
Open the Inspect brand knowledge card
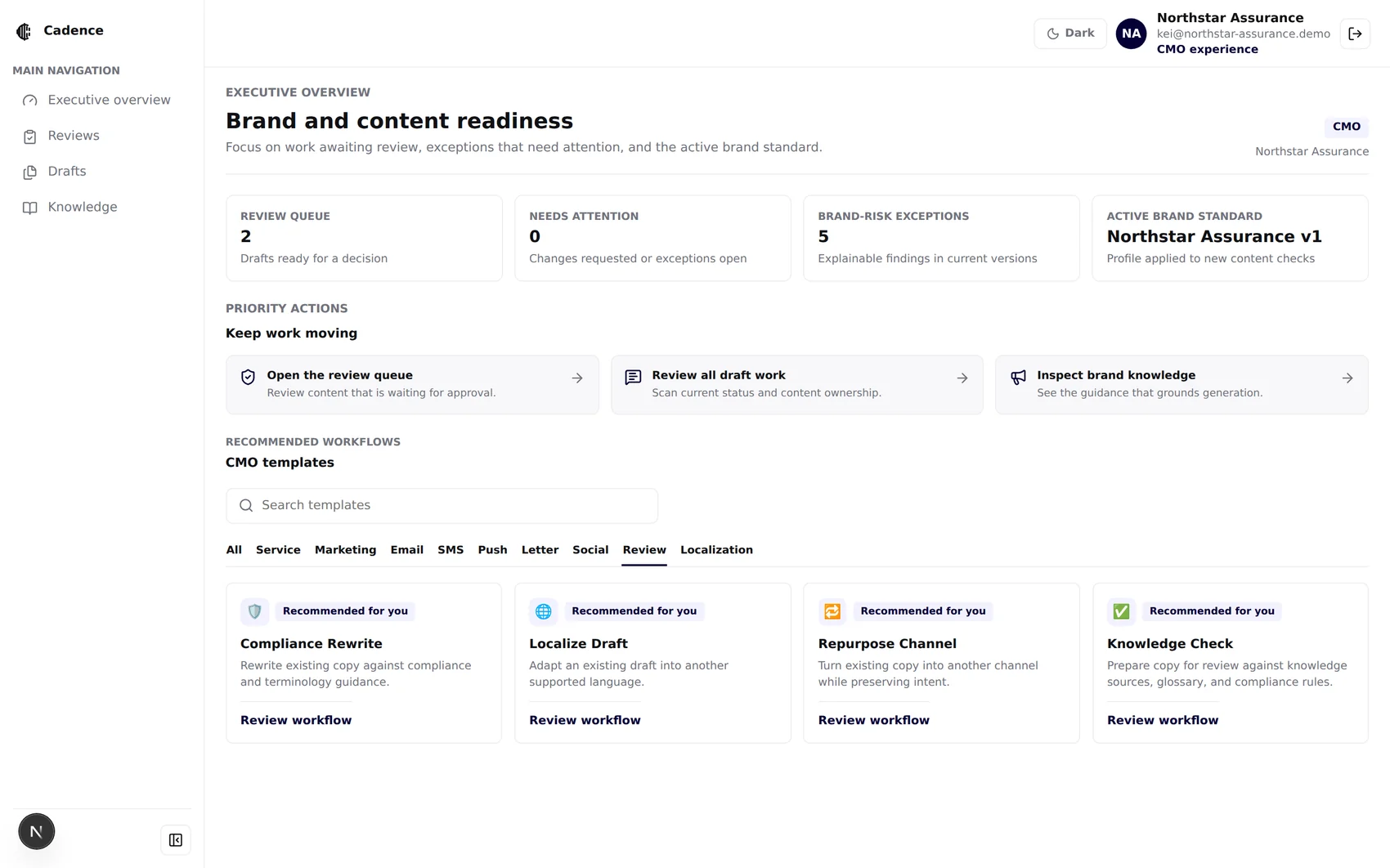[x=1181, y=384]
